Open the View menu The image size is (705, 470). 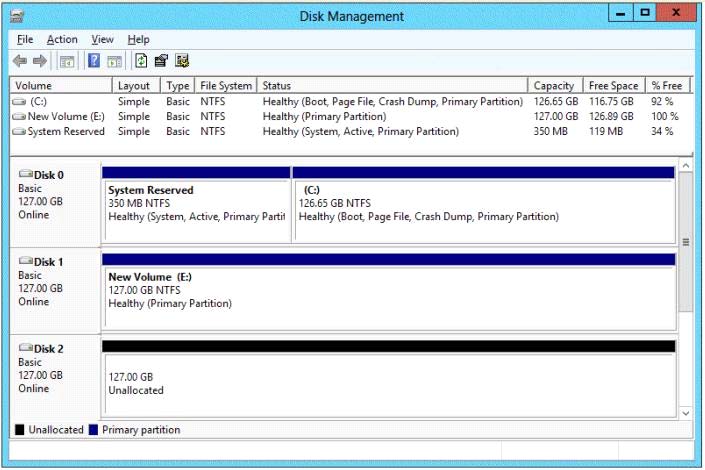(x=102, y=39)
